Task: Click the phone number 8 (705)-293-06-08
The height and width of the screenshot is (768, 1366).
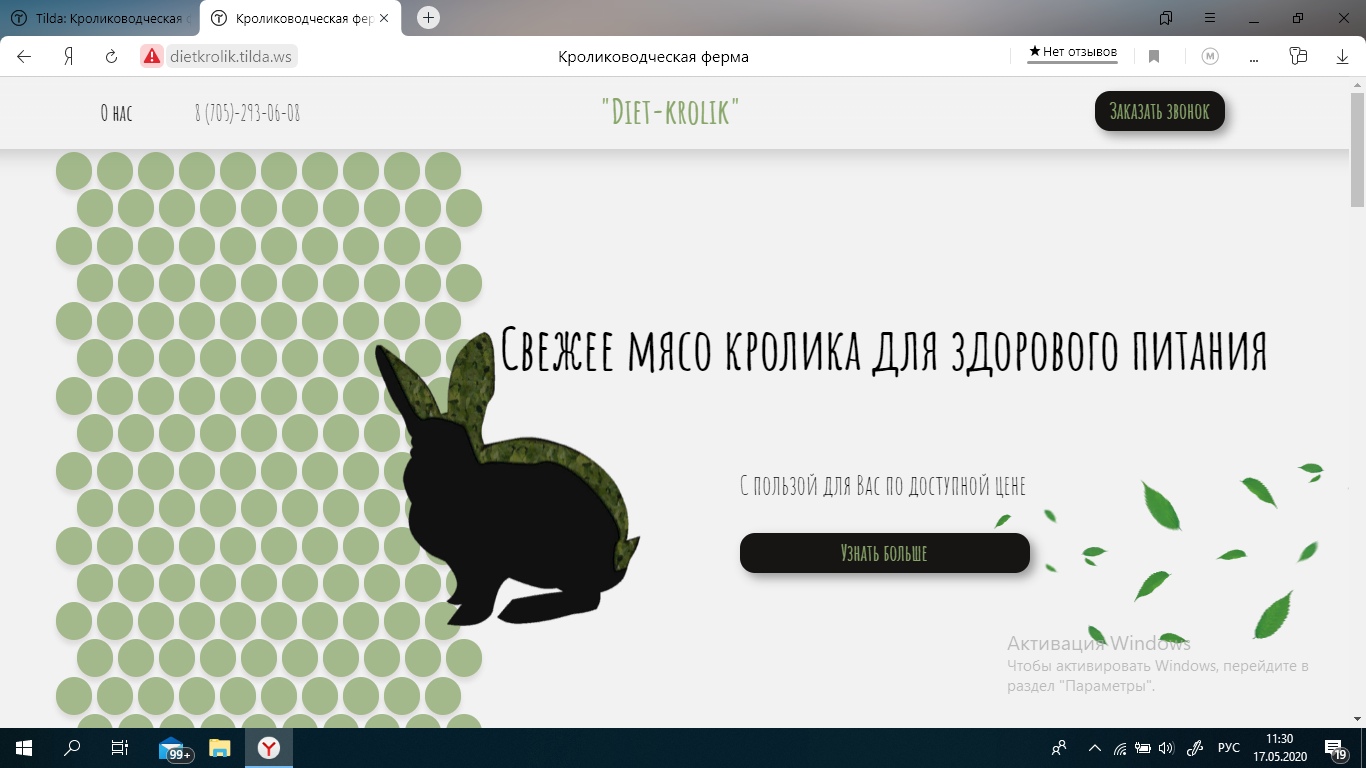Action: point(247,113)
